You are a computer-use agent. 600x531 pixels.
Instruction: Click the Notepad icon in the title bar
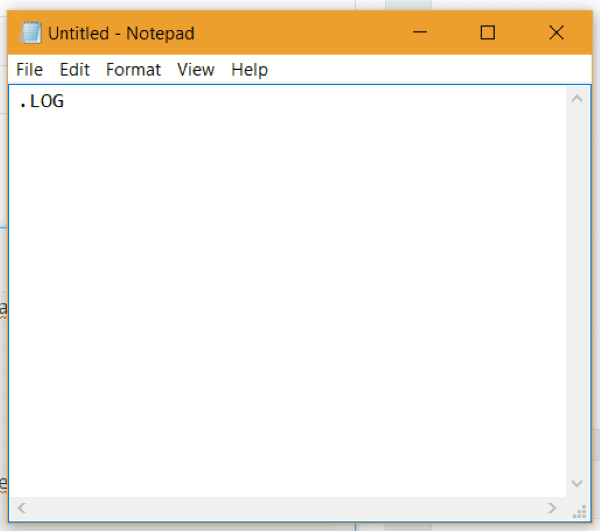(32, 33)
